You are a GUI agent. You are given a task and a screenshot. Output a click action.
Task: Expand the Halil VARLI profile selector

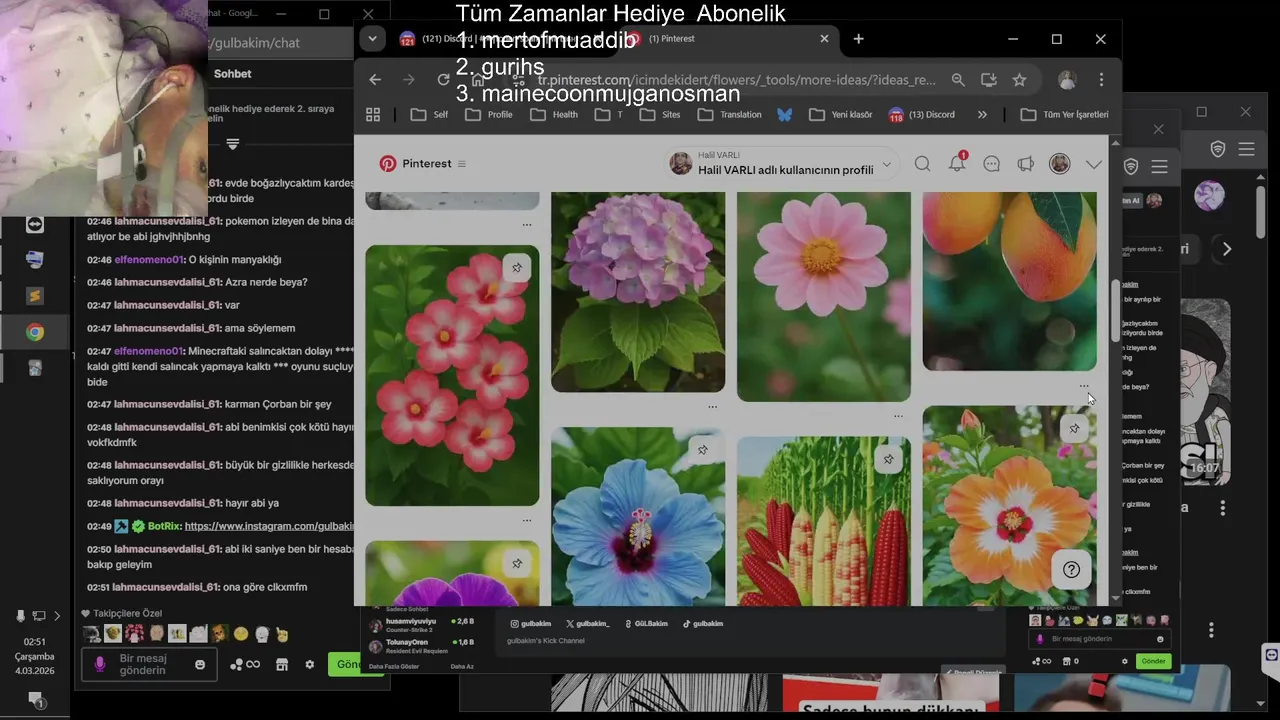886,164
